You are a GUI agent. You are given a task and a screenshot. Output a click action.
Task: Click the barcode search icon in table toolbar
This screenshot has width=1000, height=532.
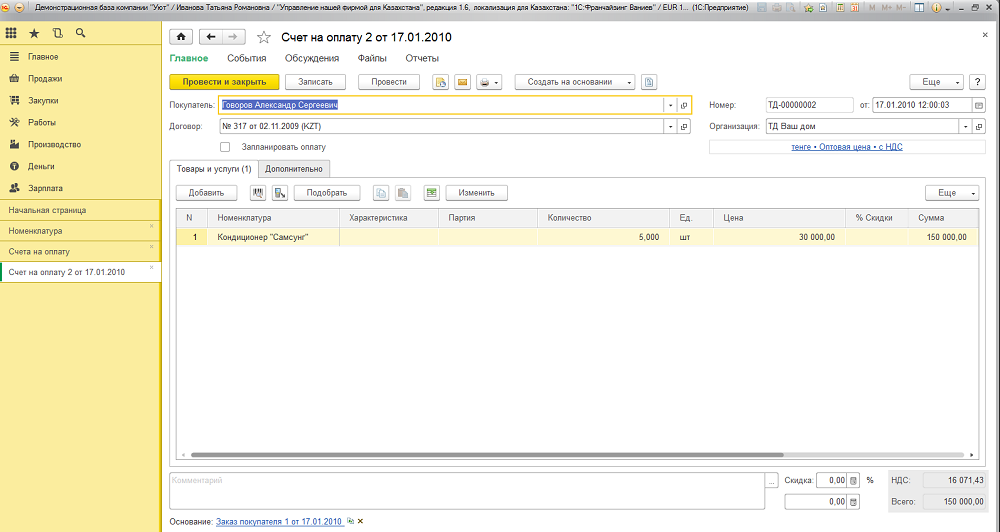pyautogui.click(x=257, y=192)
